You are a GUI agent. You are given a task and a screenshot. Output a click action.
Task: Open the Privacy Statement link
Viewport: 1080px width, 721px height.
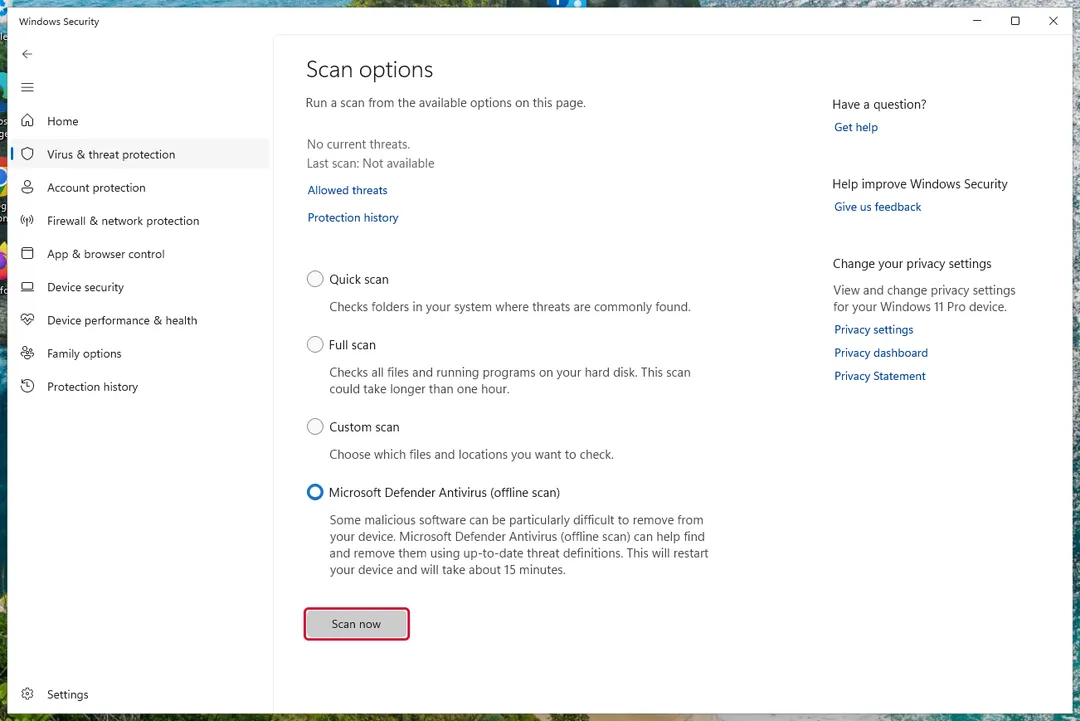tap(880, 376)
